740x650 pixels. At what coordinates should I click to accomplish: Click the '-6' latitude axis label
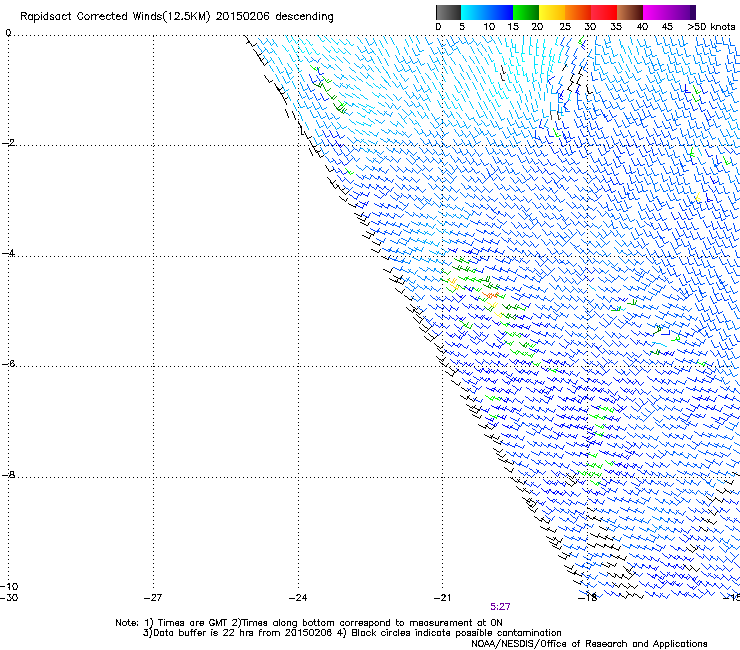click(8, 363)
